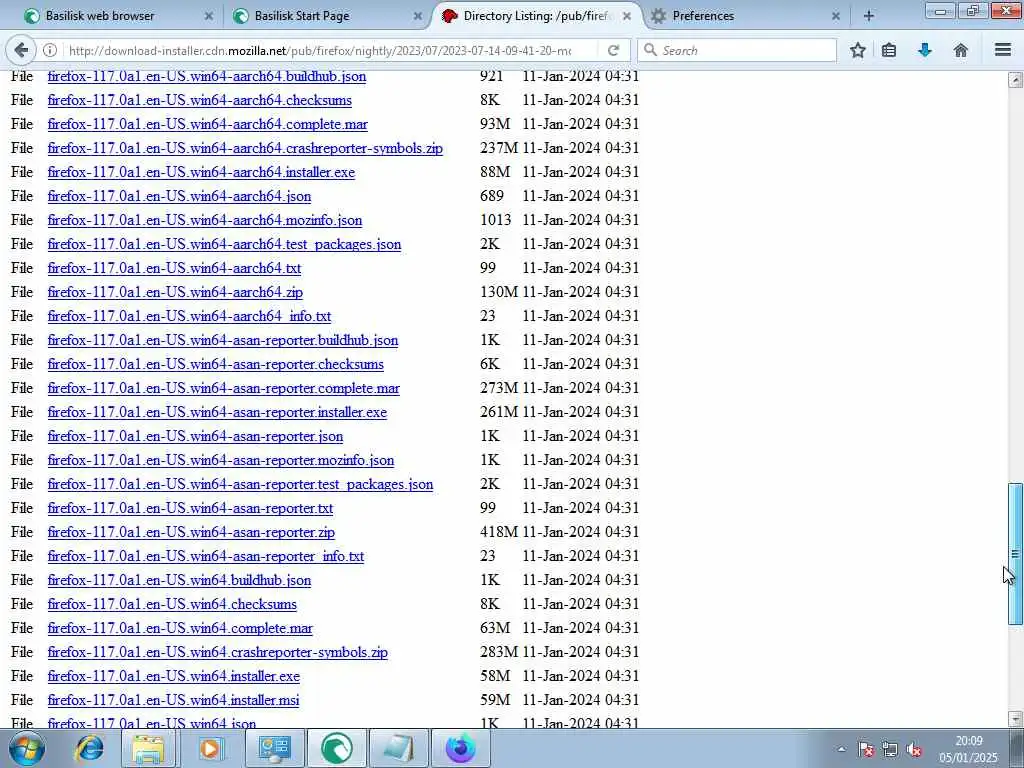Image resolution: width=1024 pixels, height=768 pixels.
Task: Open win64-aarch64.mozinfo.json link
Action: click(x=204, y=220)
